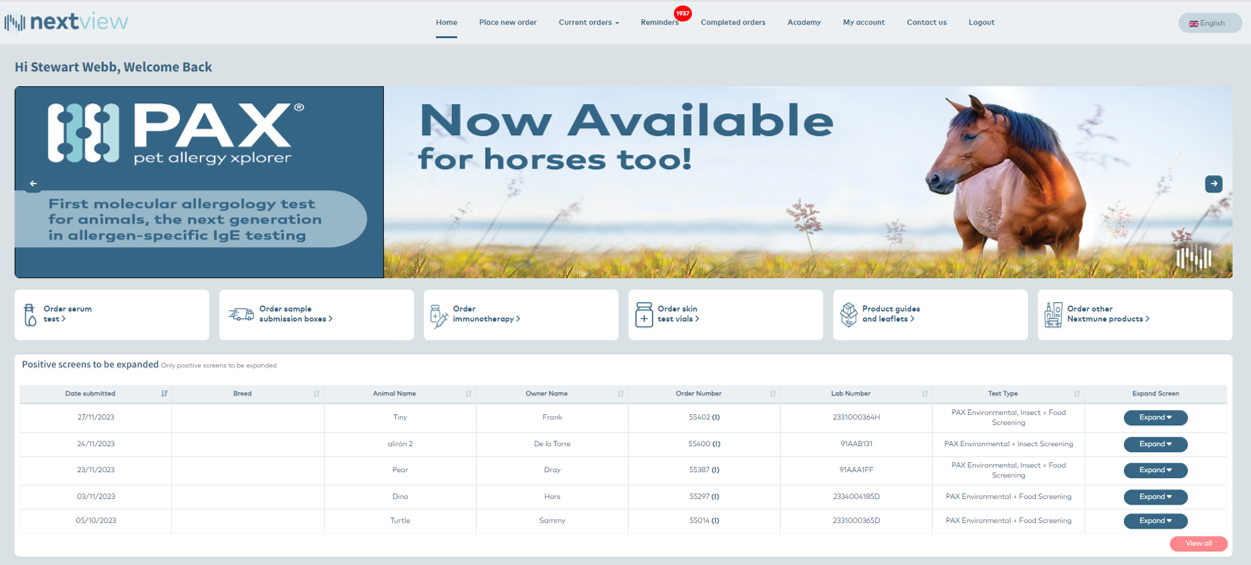Viewport: 1251px width, 565px height.
Task: Sort table by Test Type column
Action: click(1076, 394)
